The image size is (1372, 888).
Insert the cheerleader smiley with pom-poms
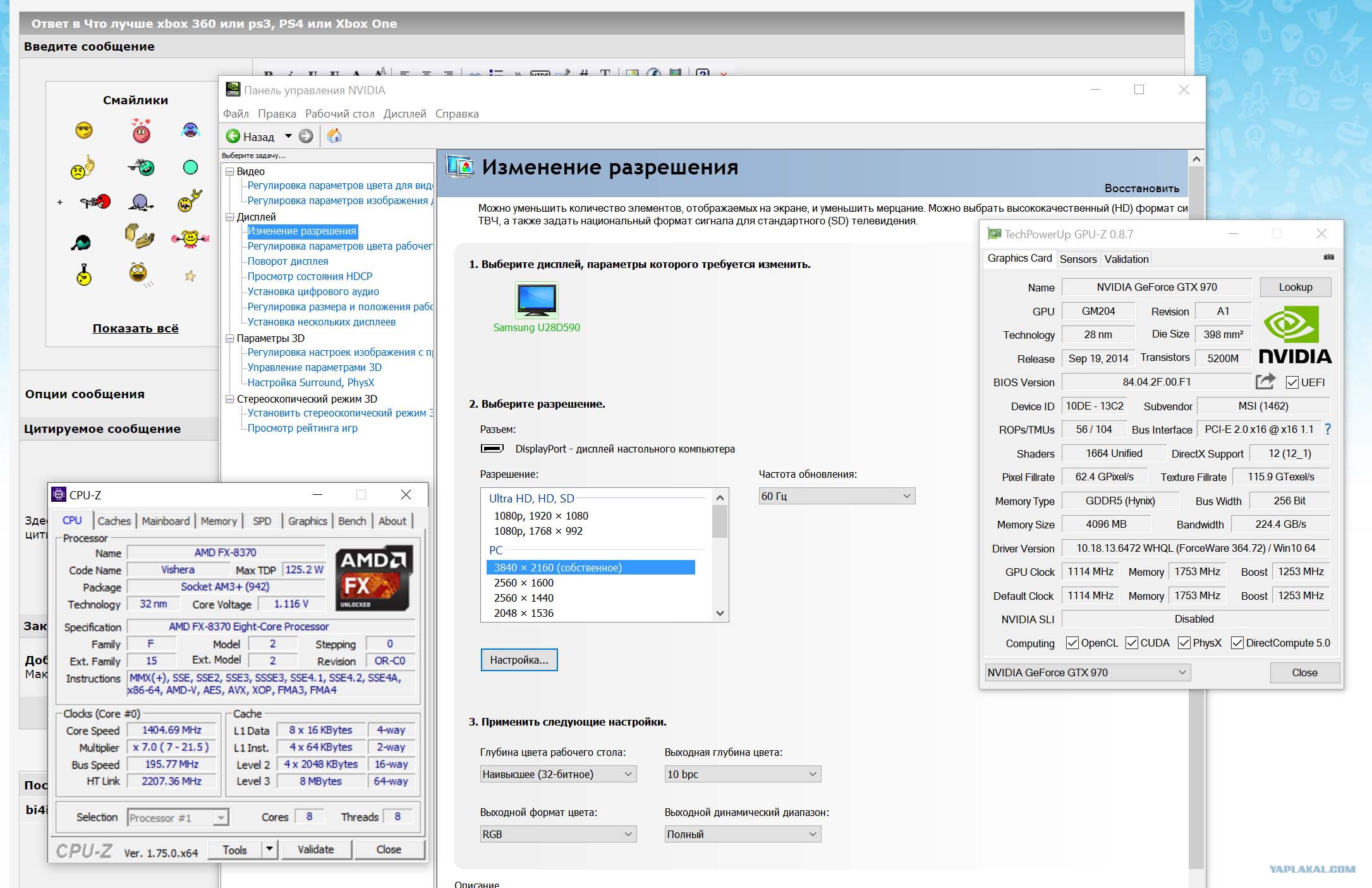point(190,238)
